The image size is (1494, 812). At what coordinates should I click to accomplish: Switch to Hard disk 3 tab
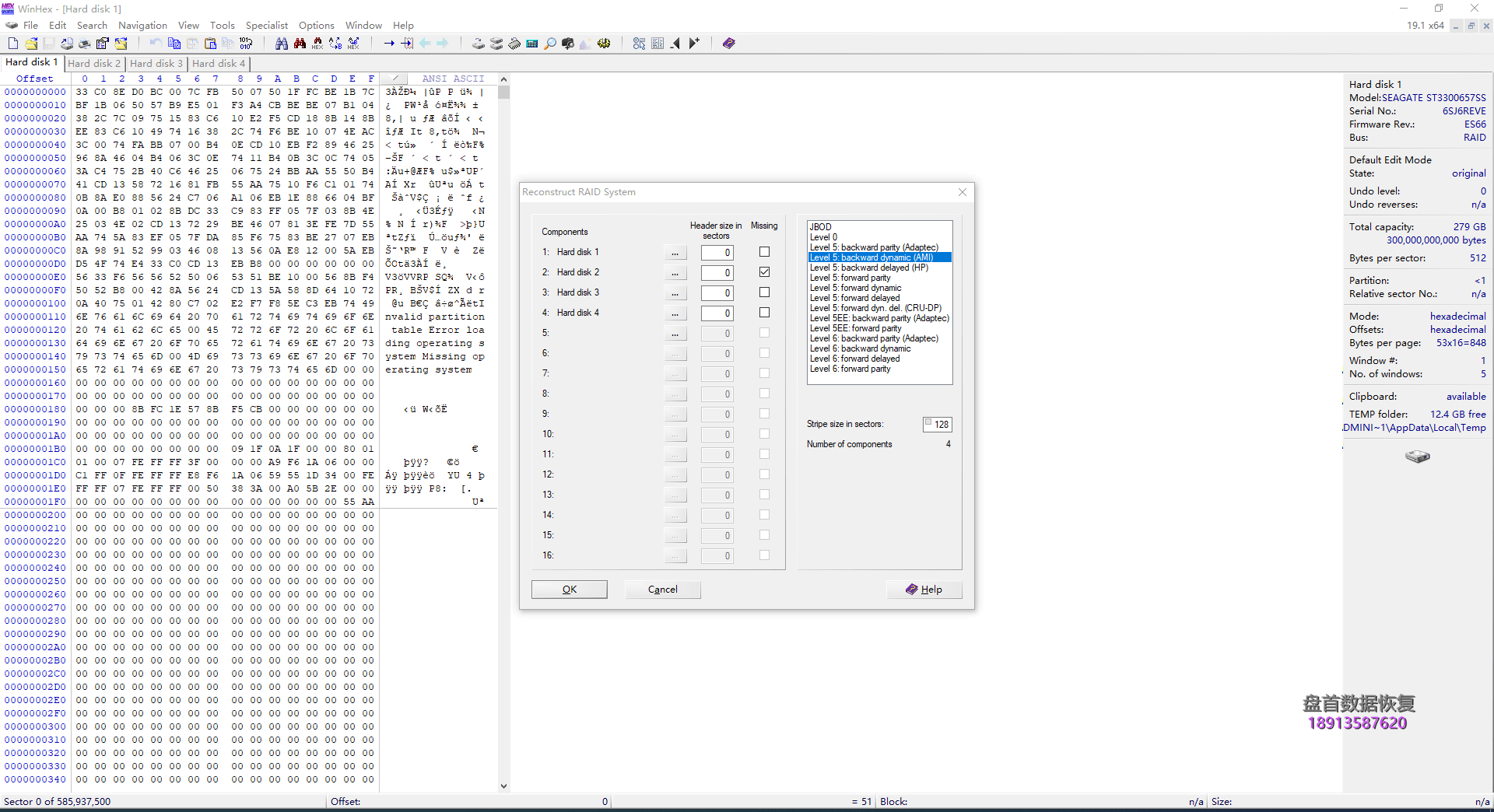156,64
